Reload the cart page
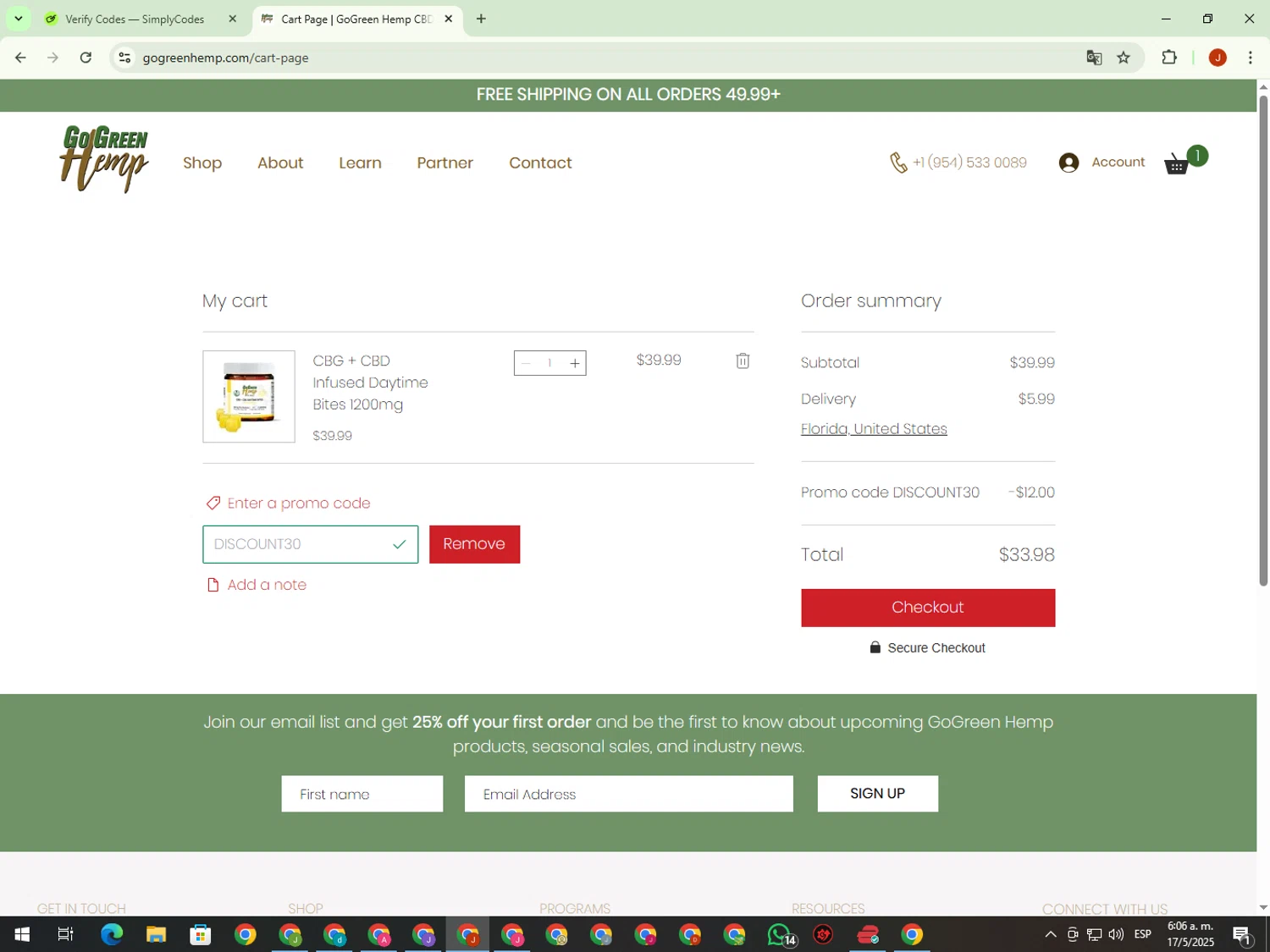Image resolution: width=1270 pixels, height=952 pixels. 86,58
